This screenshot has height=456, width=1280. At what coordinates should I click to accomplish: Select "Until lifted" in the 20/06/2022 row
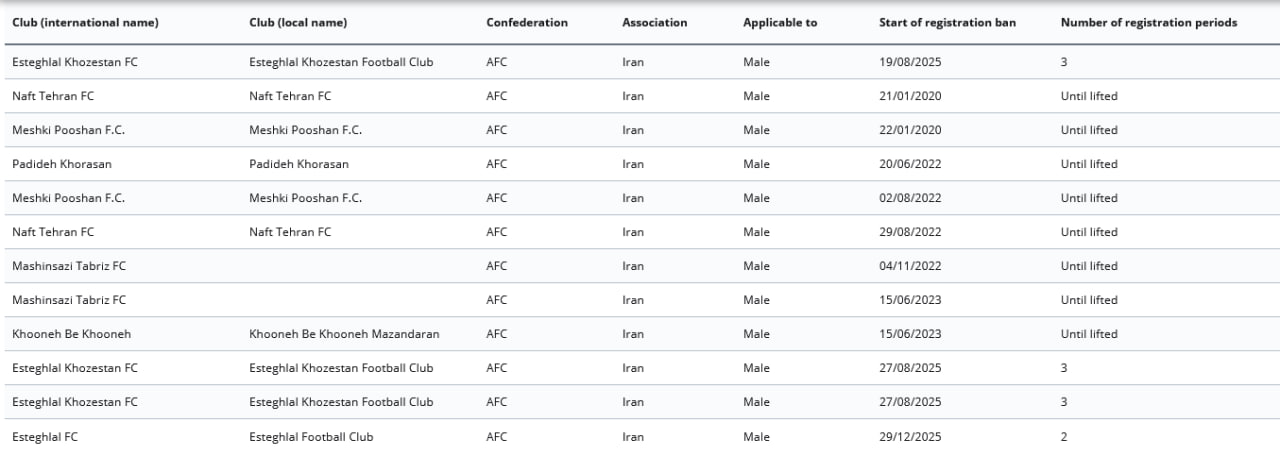tap(1089, 164)
